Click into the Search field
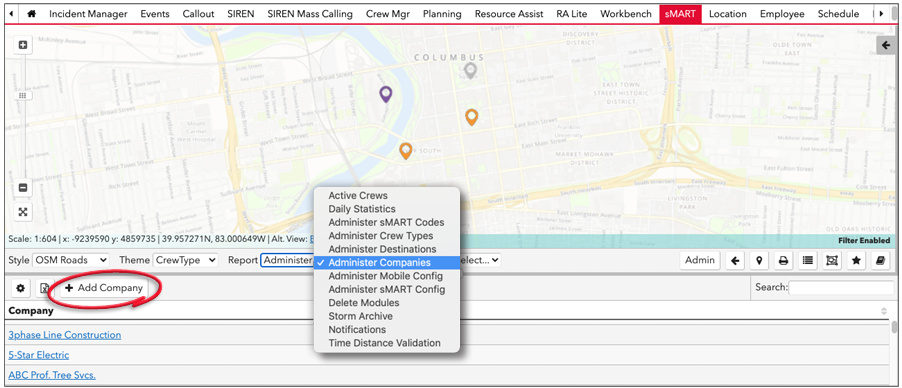The image size is (902, 388). click(841, 288)
